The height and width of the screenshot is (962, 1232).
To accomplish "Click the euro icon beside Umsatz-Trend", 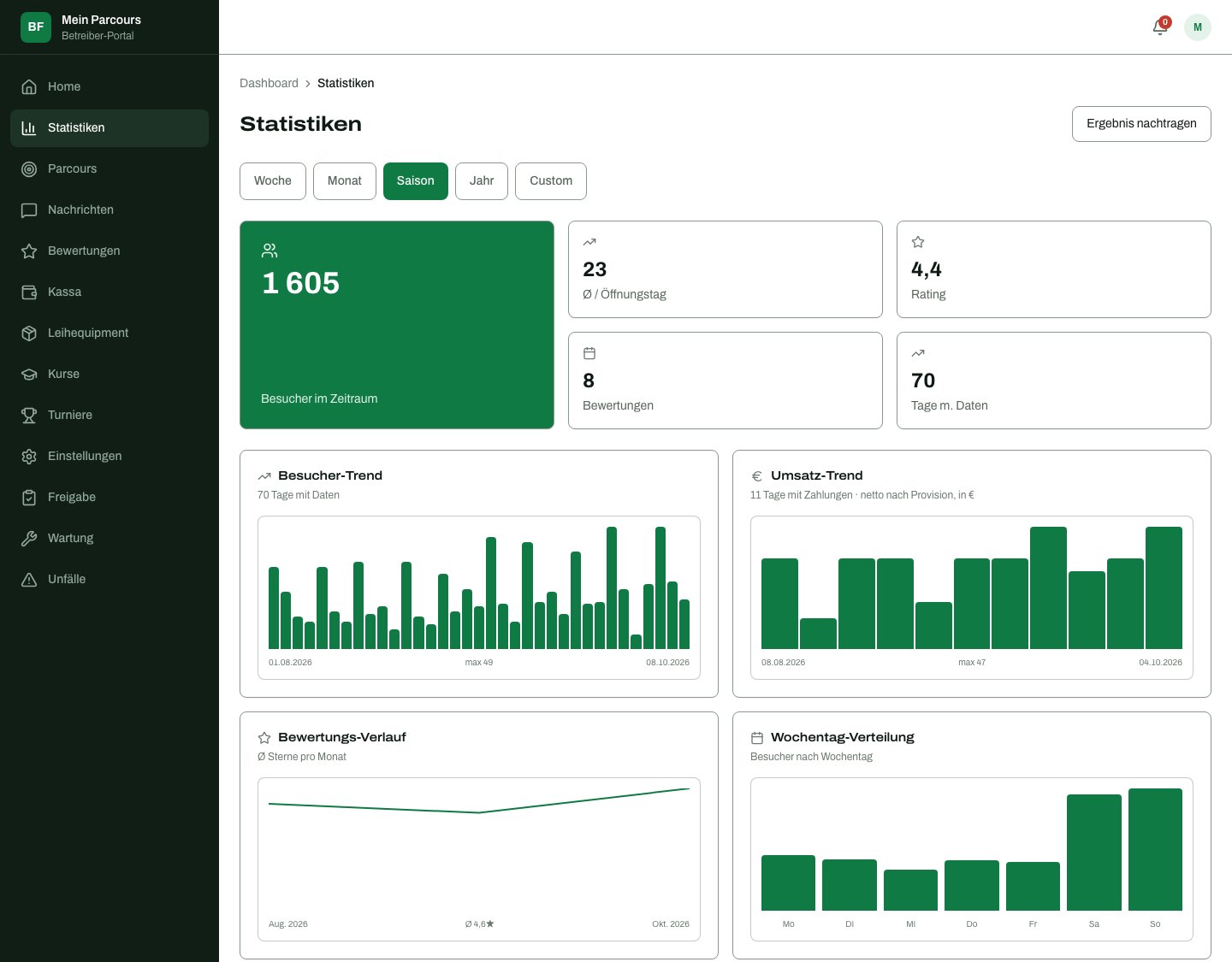I will [757, 476].
